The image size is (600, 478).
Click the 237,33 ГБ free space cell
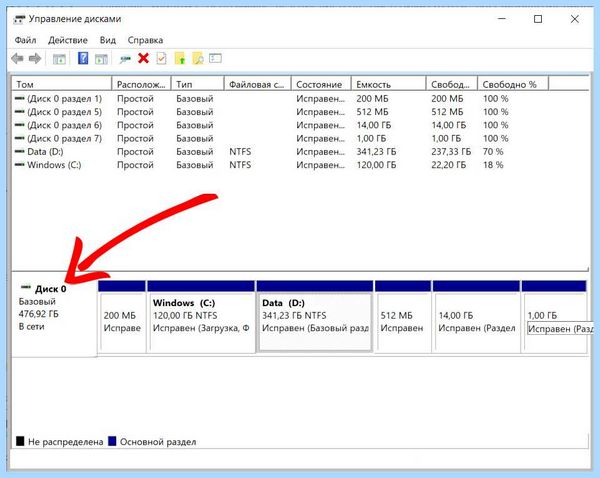(451, 152)
